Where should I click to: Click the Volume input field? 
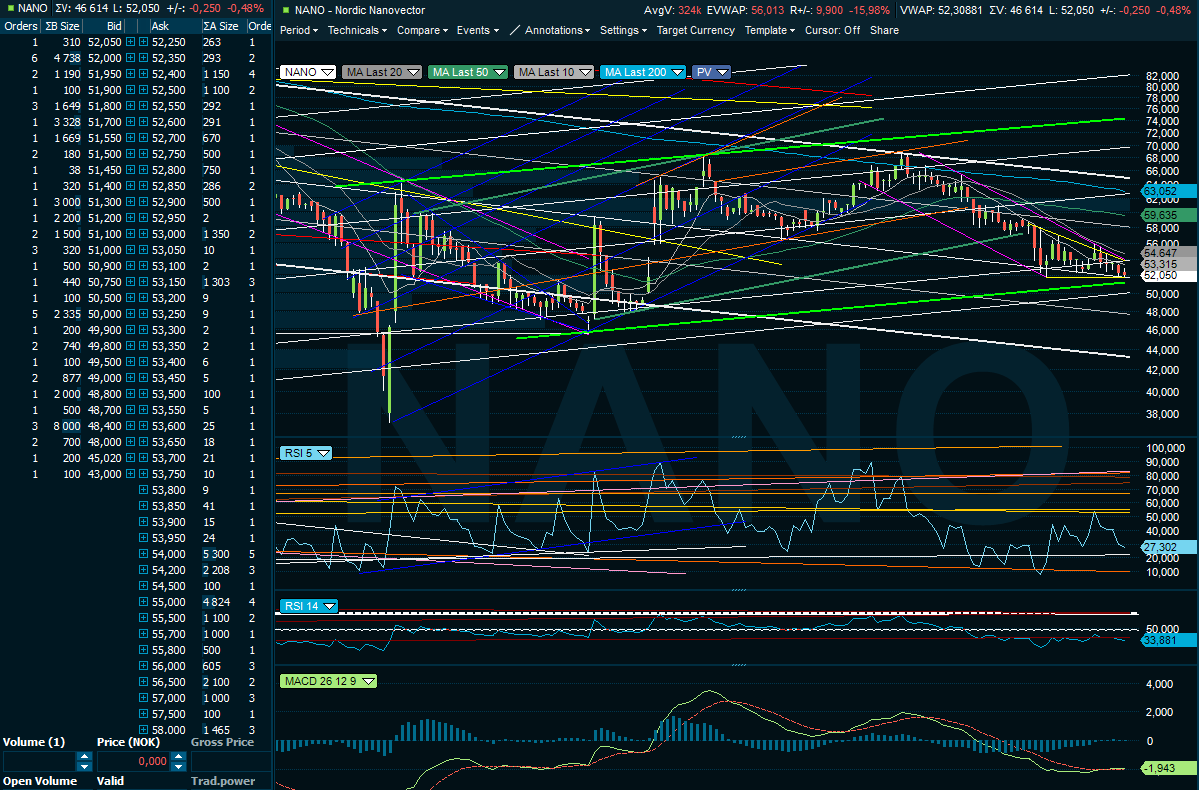[x=41, y=762]
